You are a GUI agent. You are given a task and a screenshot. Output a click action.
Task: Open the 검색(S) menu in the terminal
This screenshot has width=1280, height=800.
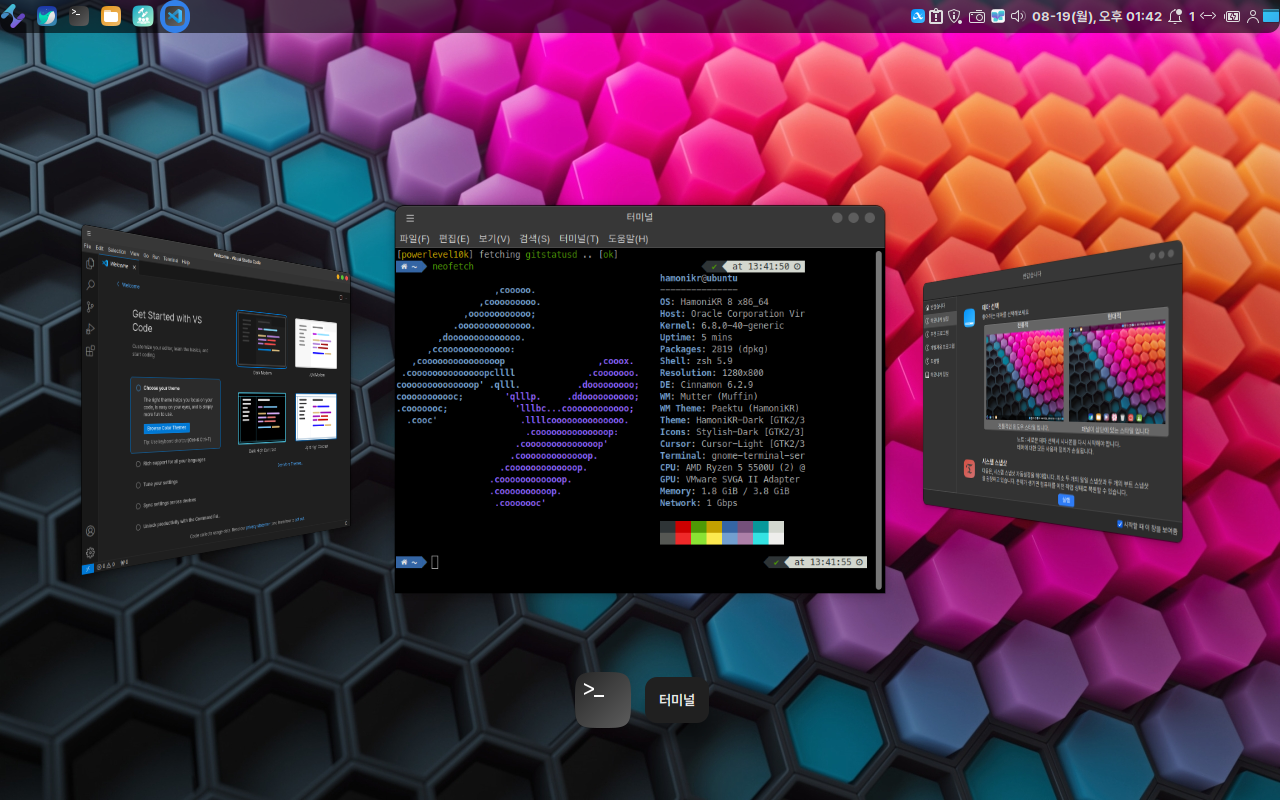(534, 239)
